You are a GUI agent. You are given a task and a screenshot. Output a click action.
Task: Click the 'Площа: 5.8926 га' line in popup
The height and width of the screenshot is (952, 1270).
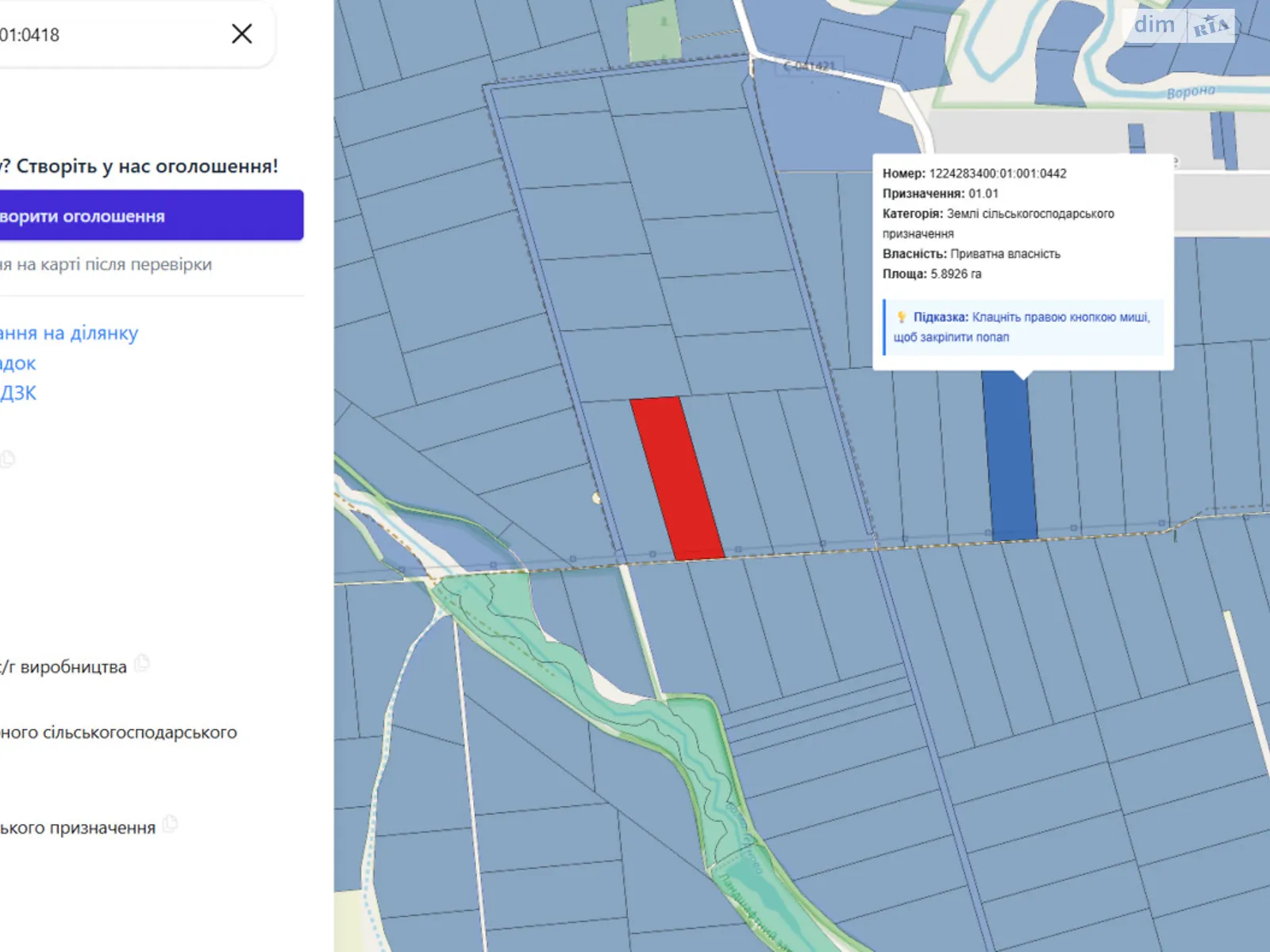[x=932, y=274]
